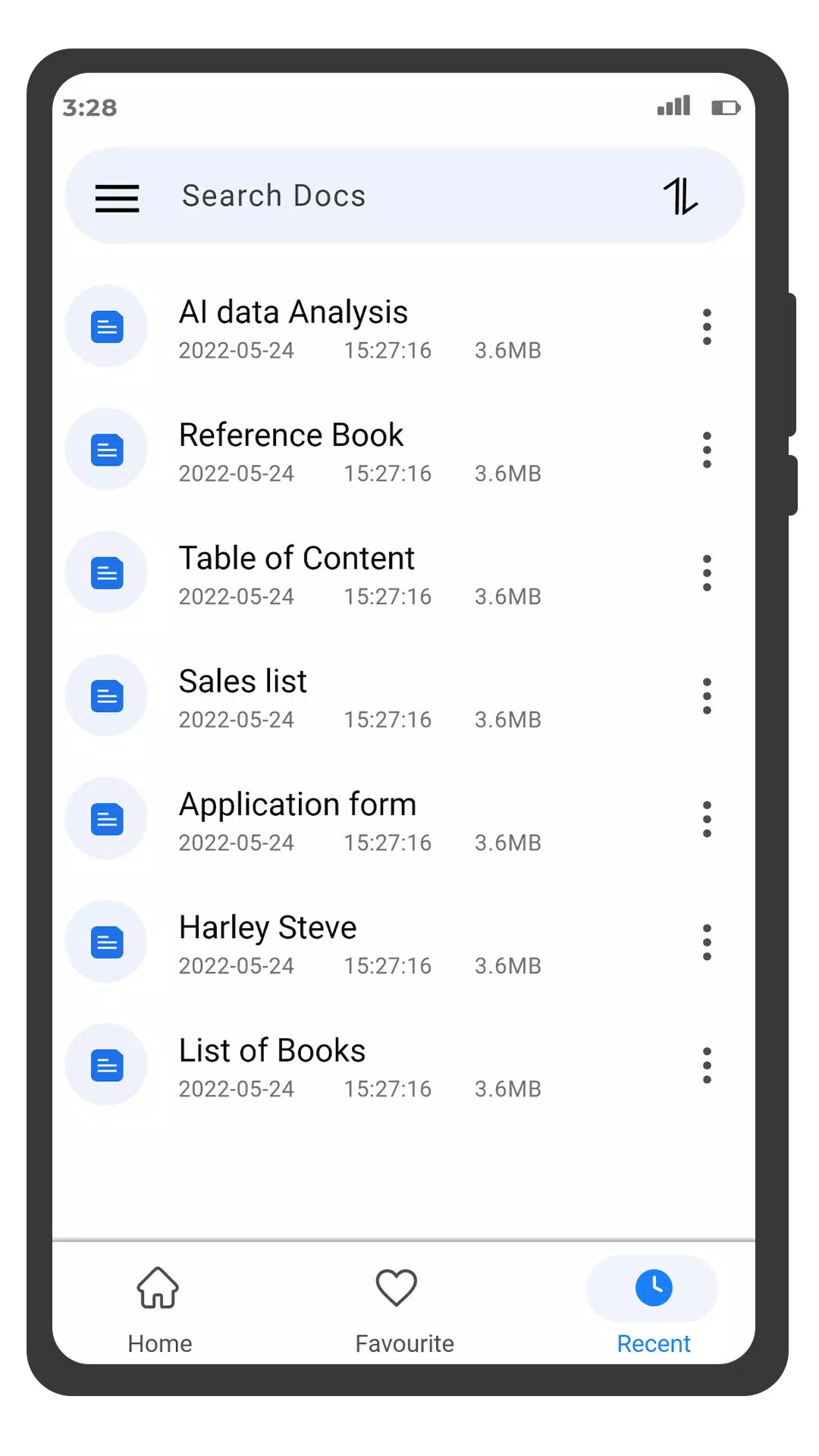This screenshot has width=819, height=1456.
Task: Select the Table of Content title
Action: click(x=297, y=559)
